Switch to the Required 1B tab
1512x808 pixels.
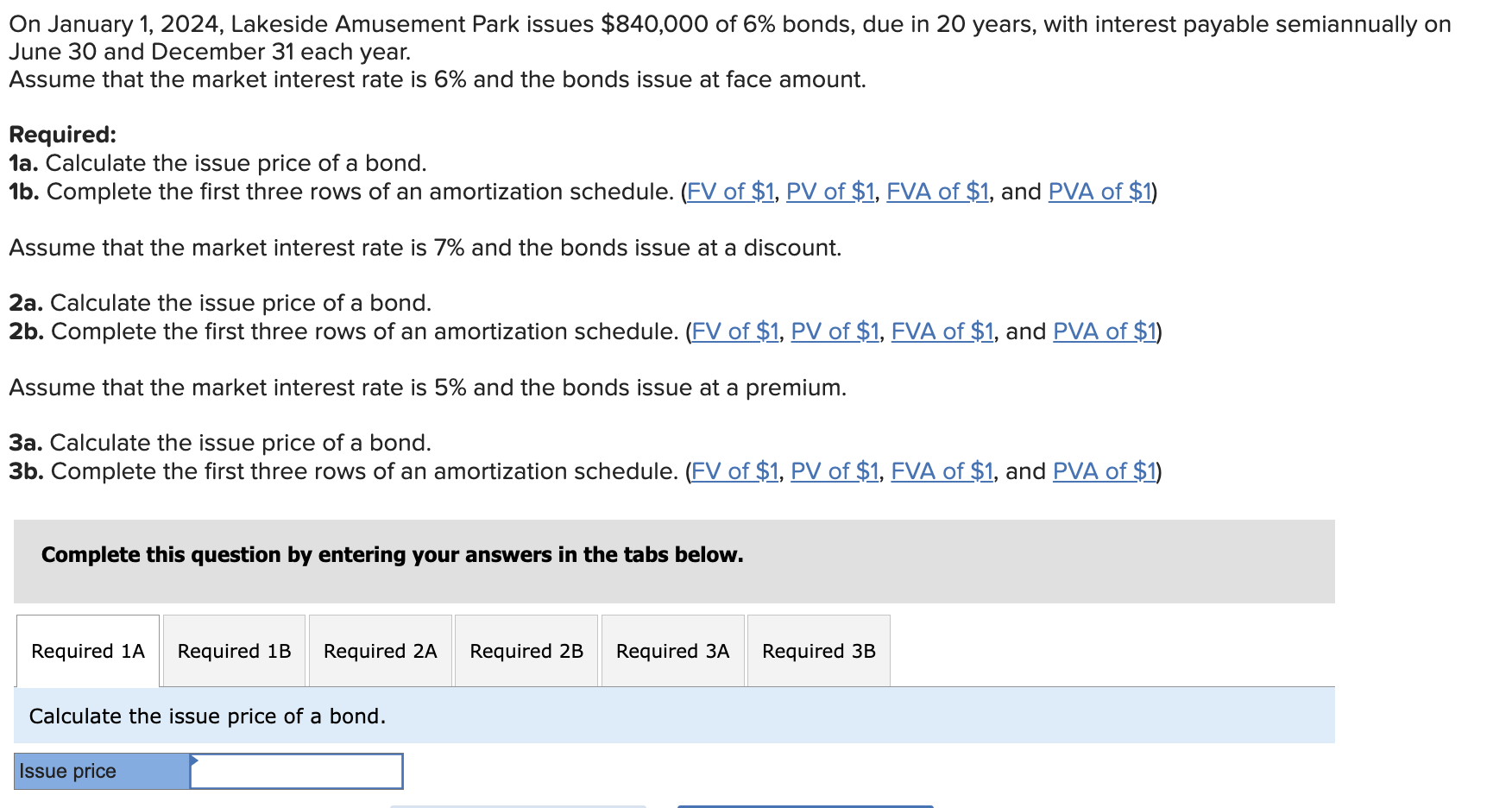233,651
